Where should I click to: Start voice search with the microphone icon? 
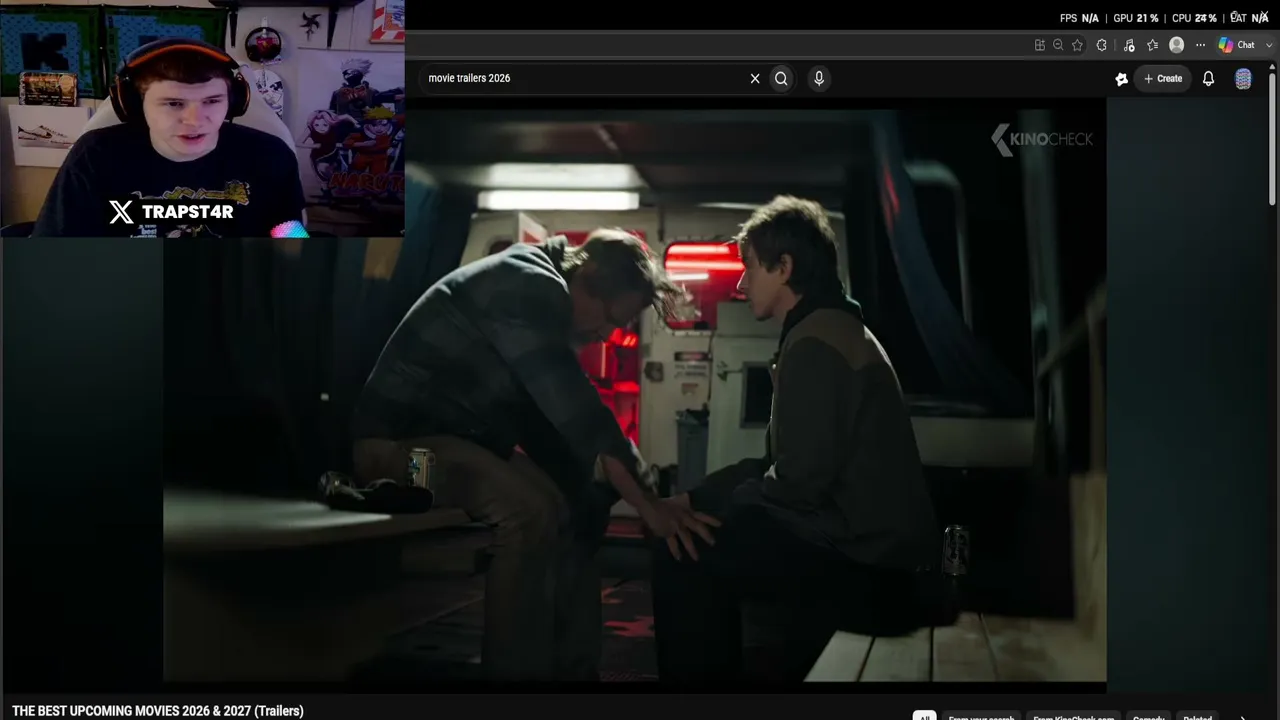819,78
